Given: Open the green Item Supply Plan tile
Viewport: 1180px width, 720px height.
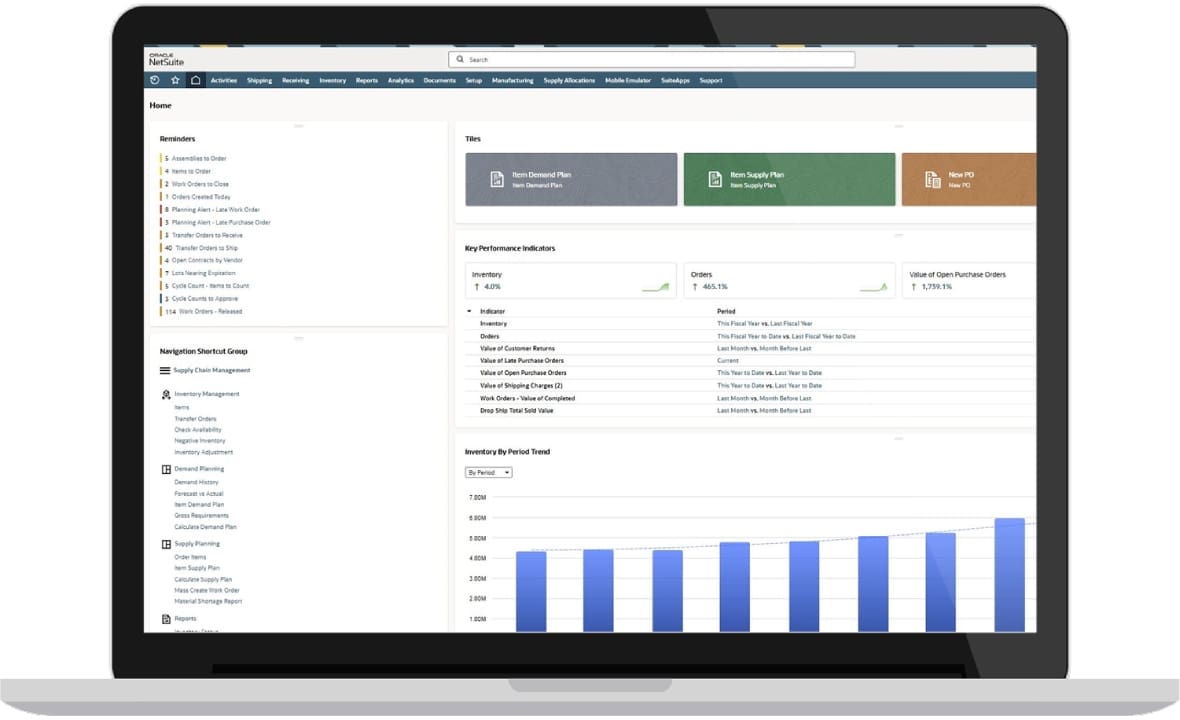Looking at the screenshot, I should (788, 179).
